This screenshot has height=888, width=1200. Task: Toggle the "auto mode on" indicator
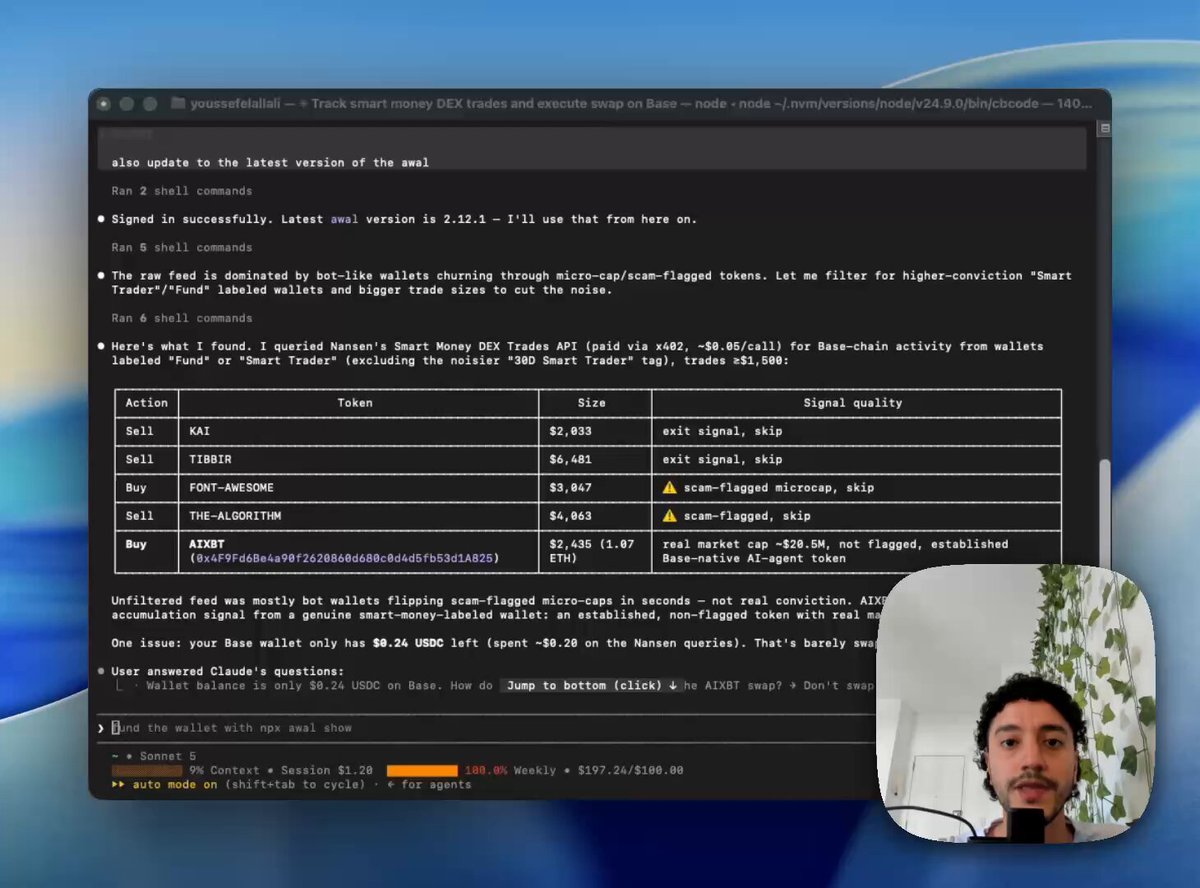click(175, 785)
